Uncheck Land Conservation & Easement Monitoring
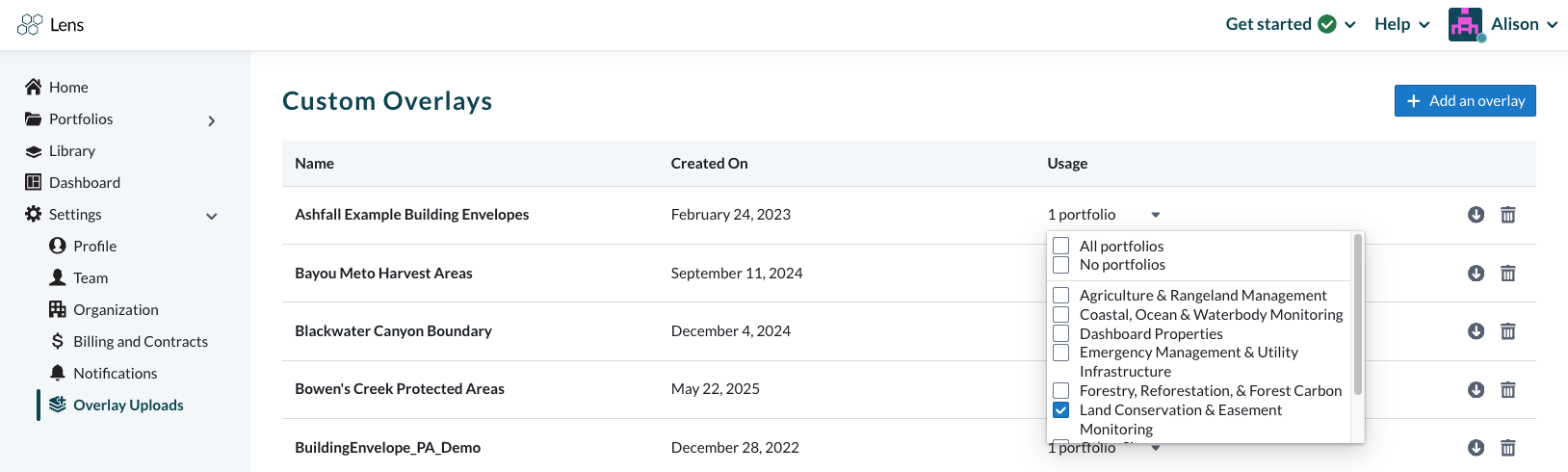Image resolution: width=1568 pixels, height=472 pixels. 1061,409
